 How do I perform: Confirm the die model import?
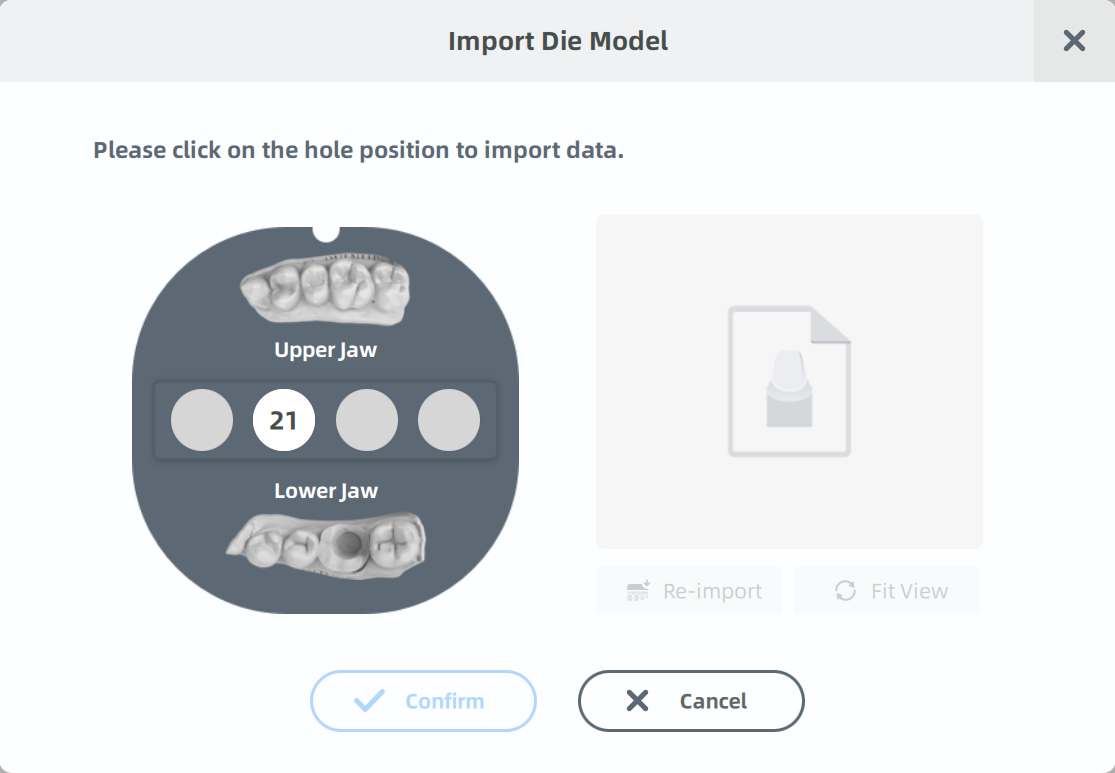(423, 700)
